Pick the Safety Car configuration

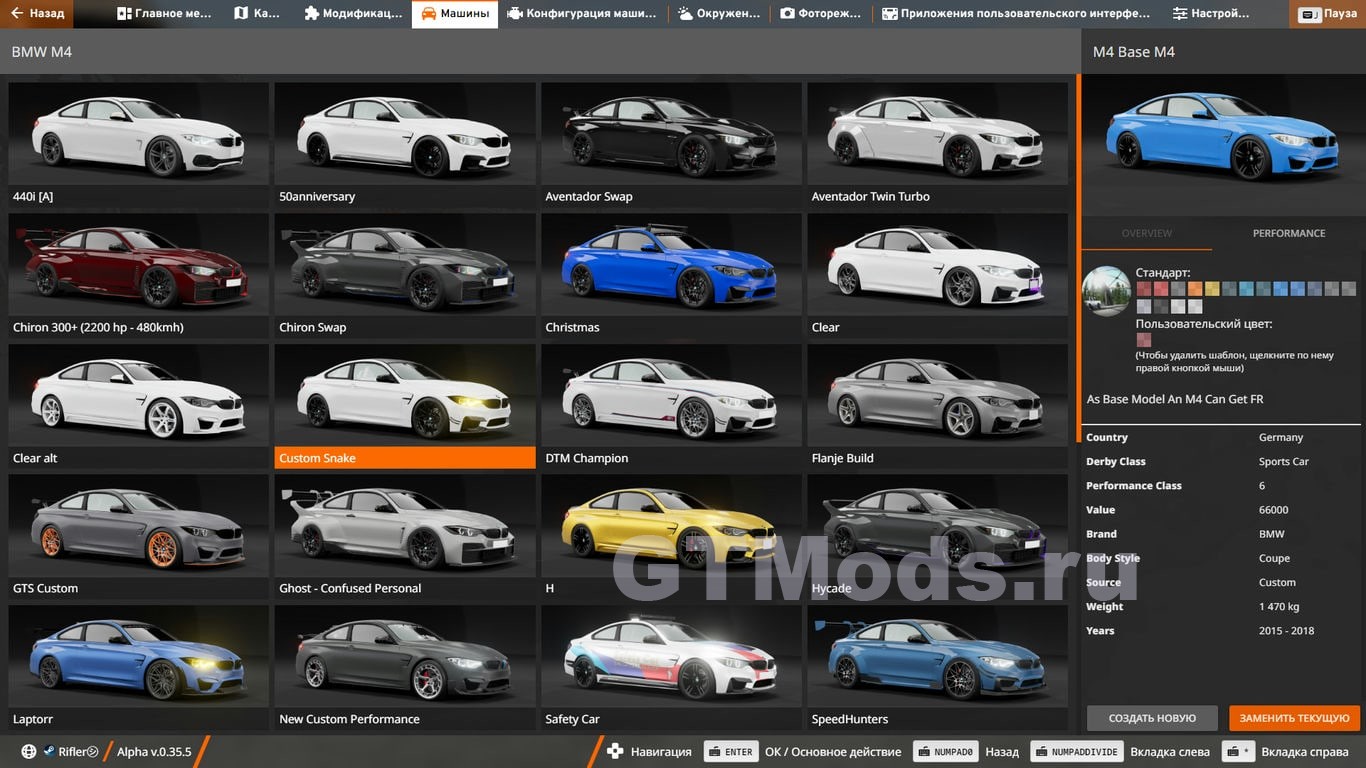coord(671,667)
